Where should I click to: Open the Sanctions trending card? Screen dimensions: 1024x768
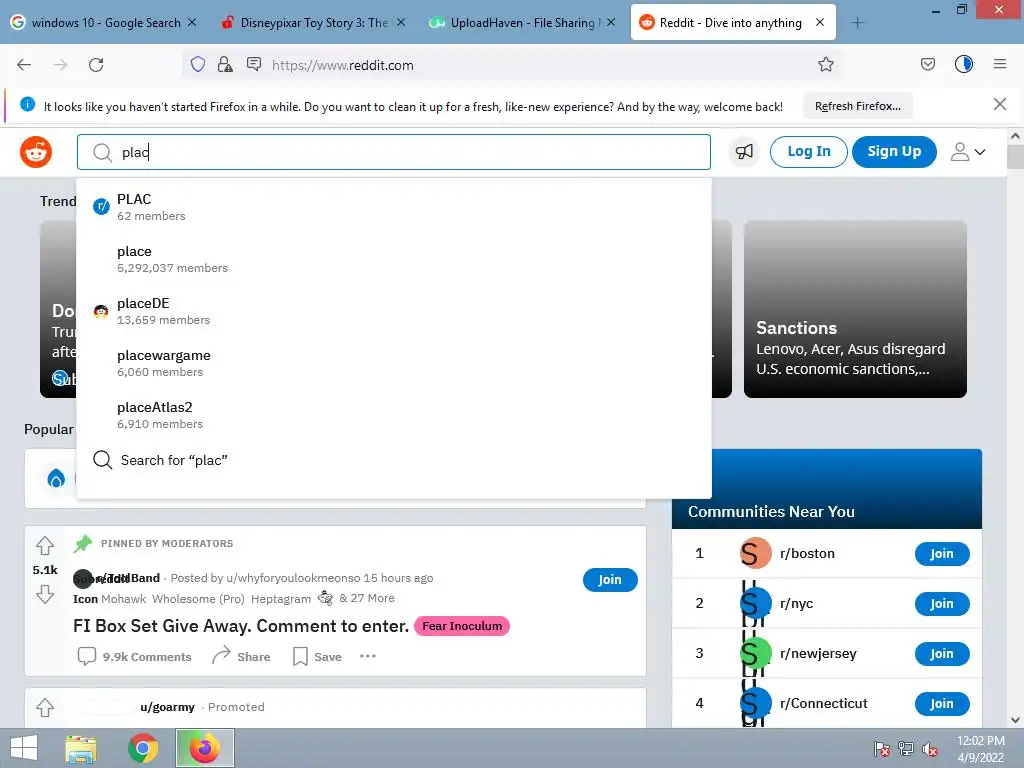click(x=855, y=309)
